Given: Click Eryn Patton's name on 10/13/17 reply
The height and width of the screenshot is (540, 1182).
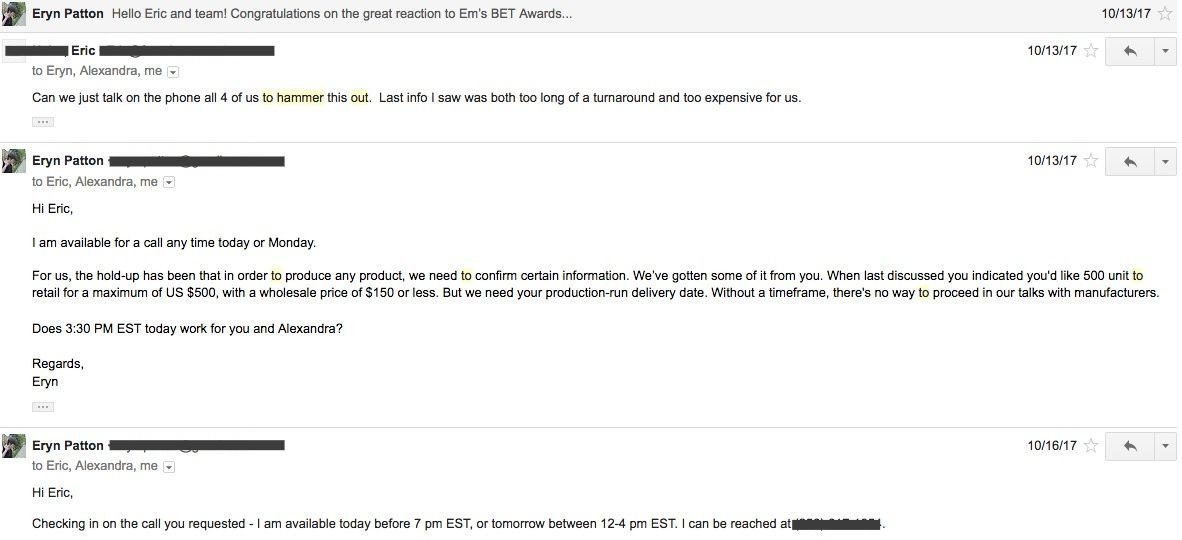Looking at the screenshot, I should (x=68, y=161).
